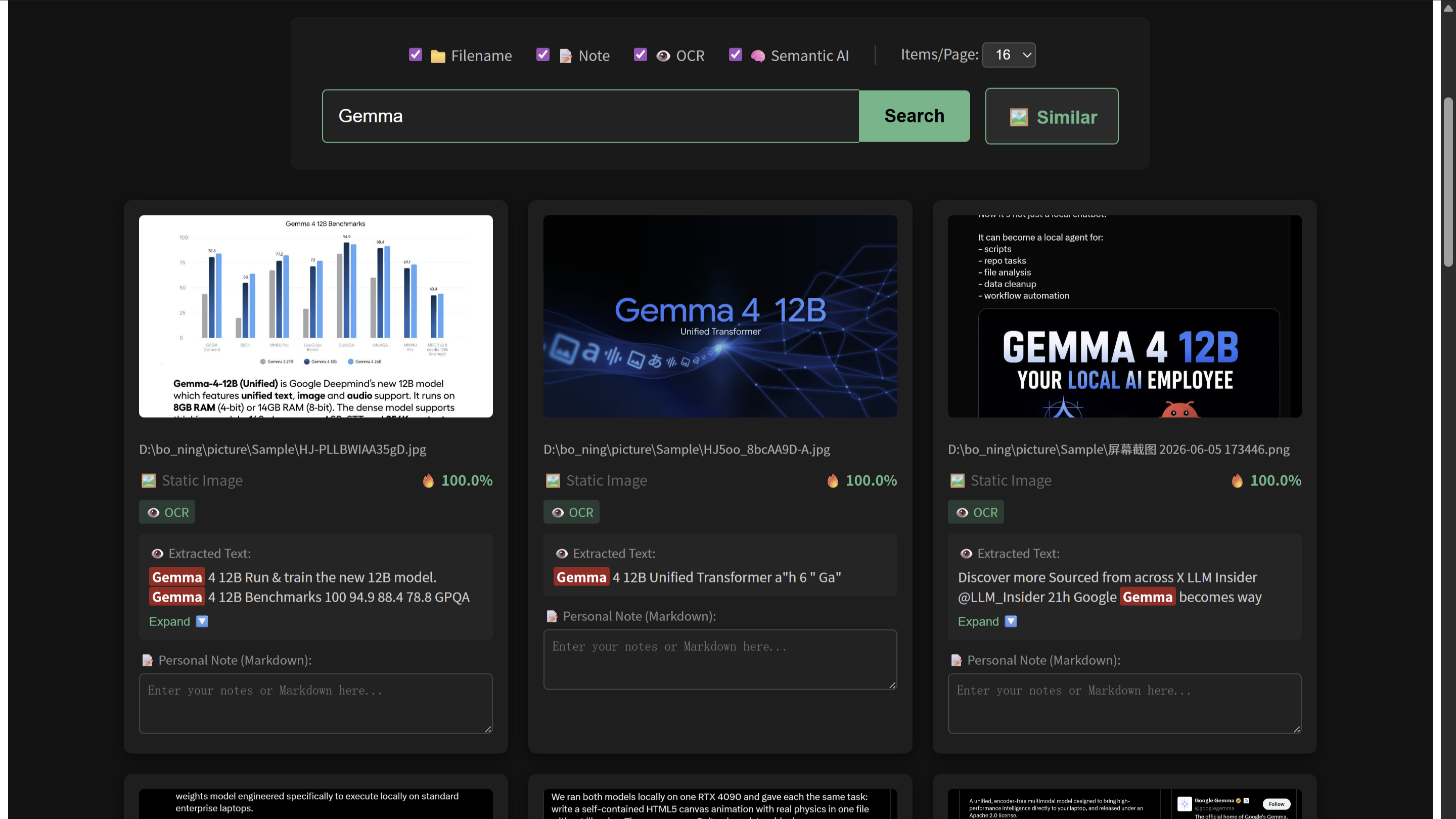Click the flame score icon on 屏幕截图 card
This screenshot has height=819, width=1456.
(1237, 480)
